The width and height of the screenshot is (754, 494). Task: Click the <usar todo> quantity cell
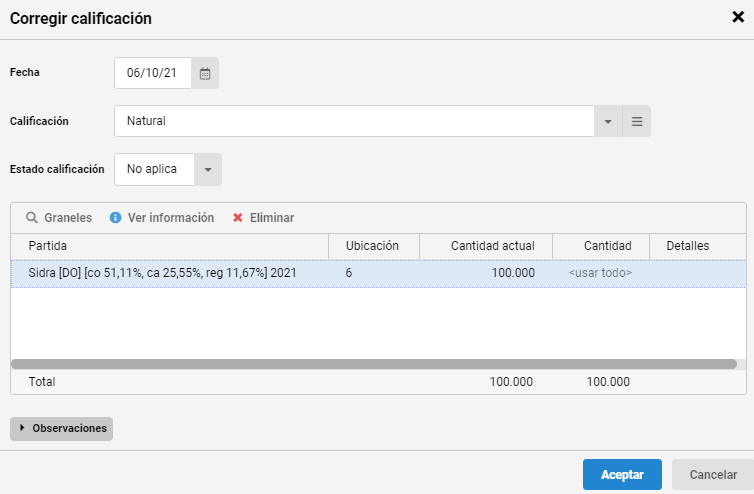pos(601,273)
